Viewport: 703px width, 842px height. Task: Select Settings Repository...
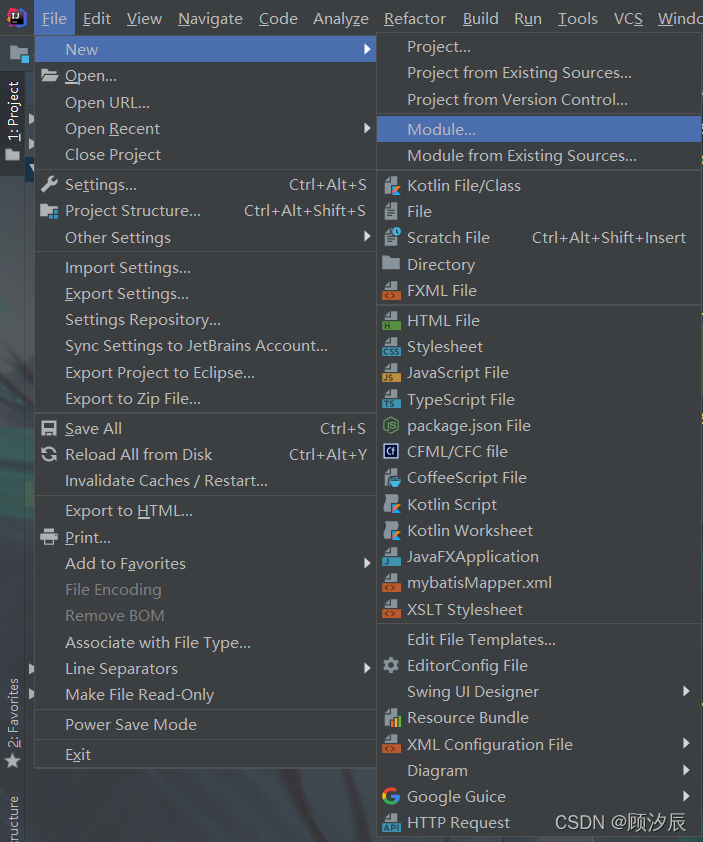[x=205, y=320]
